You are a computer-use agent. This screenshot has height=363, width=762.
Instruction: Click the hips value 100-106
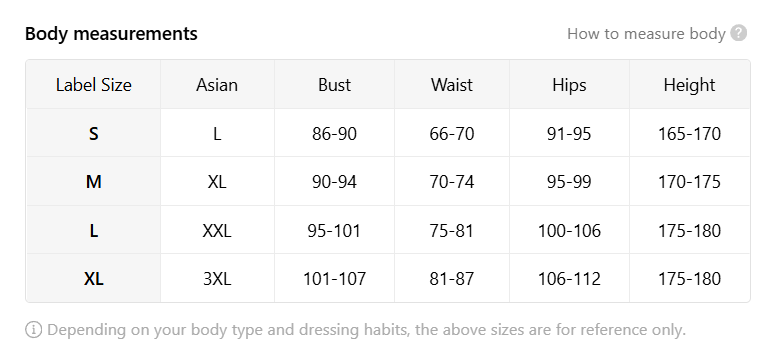pyautogui.click(x=569, y=230)
